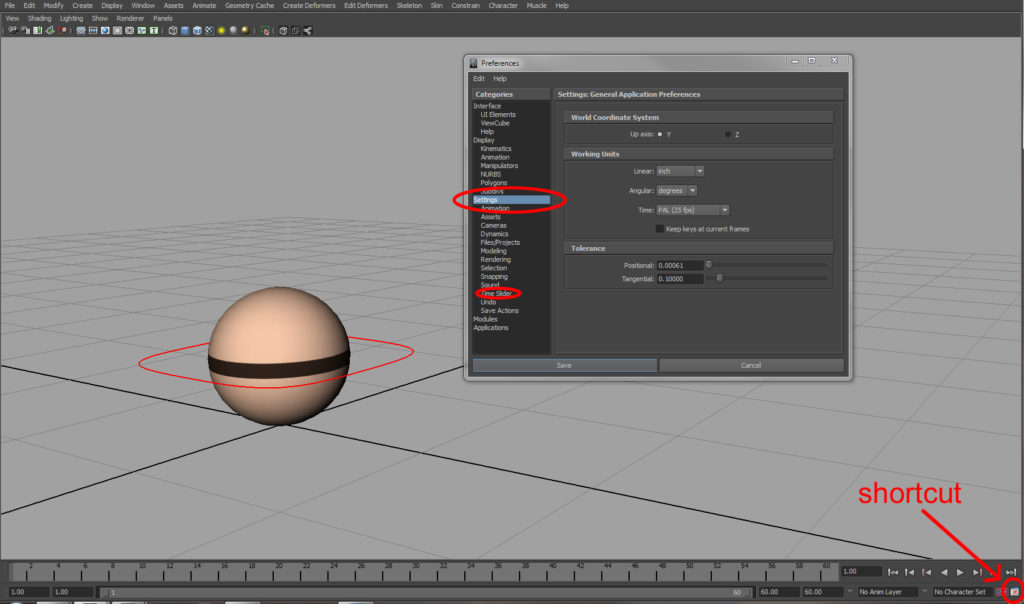Open the Edit menu in Preferences dialog
Viewport: 1024px width, 604px height.
click(478, 78)
